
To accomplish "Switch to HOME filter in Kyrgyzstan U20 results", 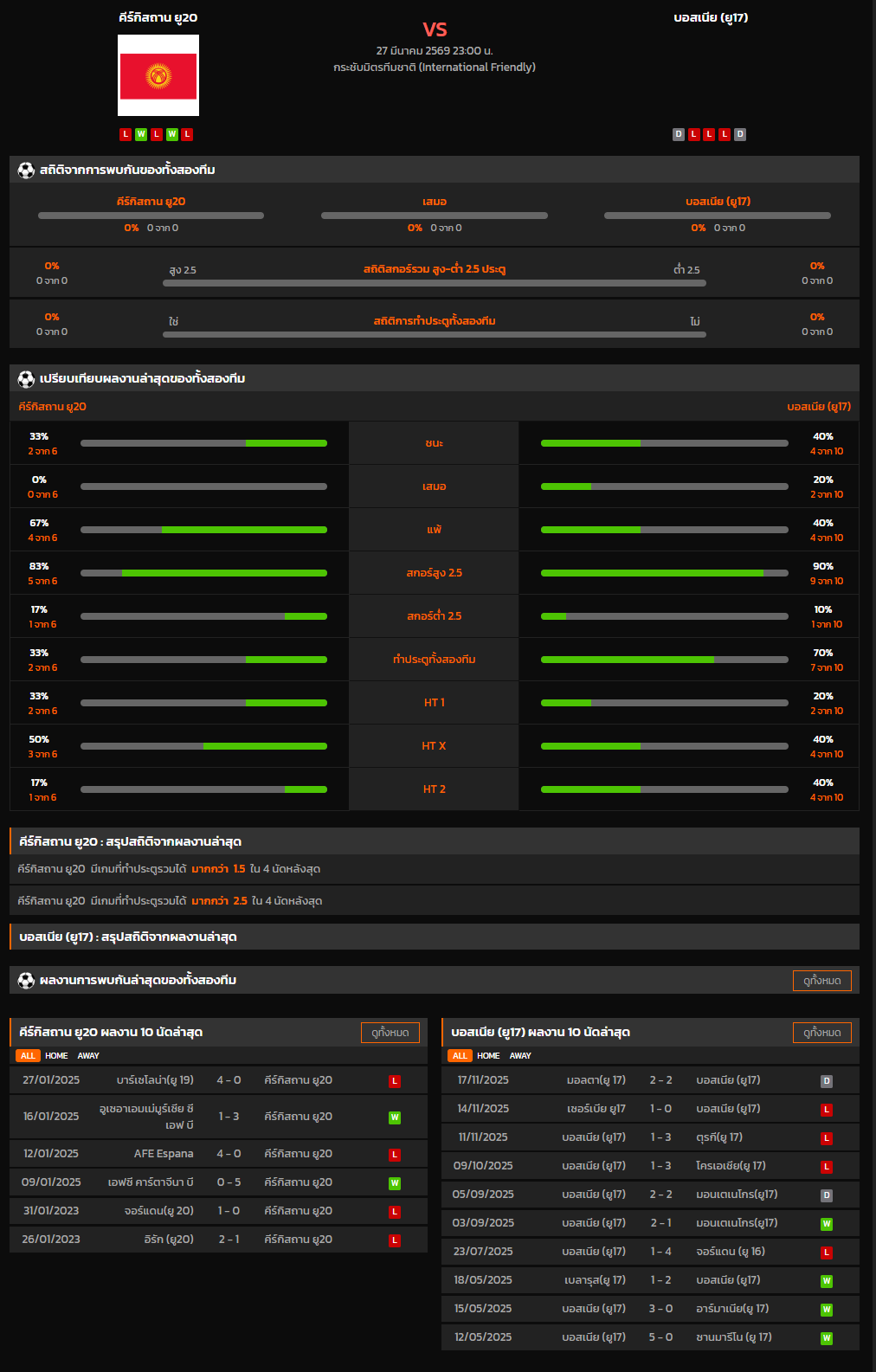I will coord(56,1056).
